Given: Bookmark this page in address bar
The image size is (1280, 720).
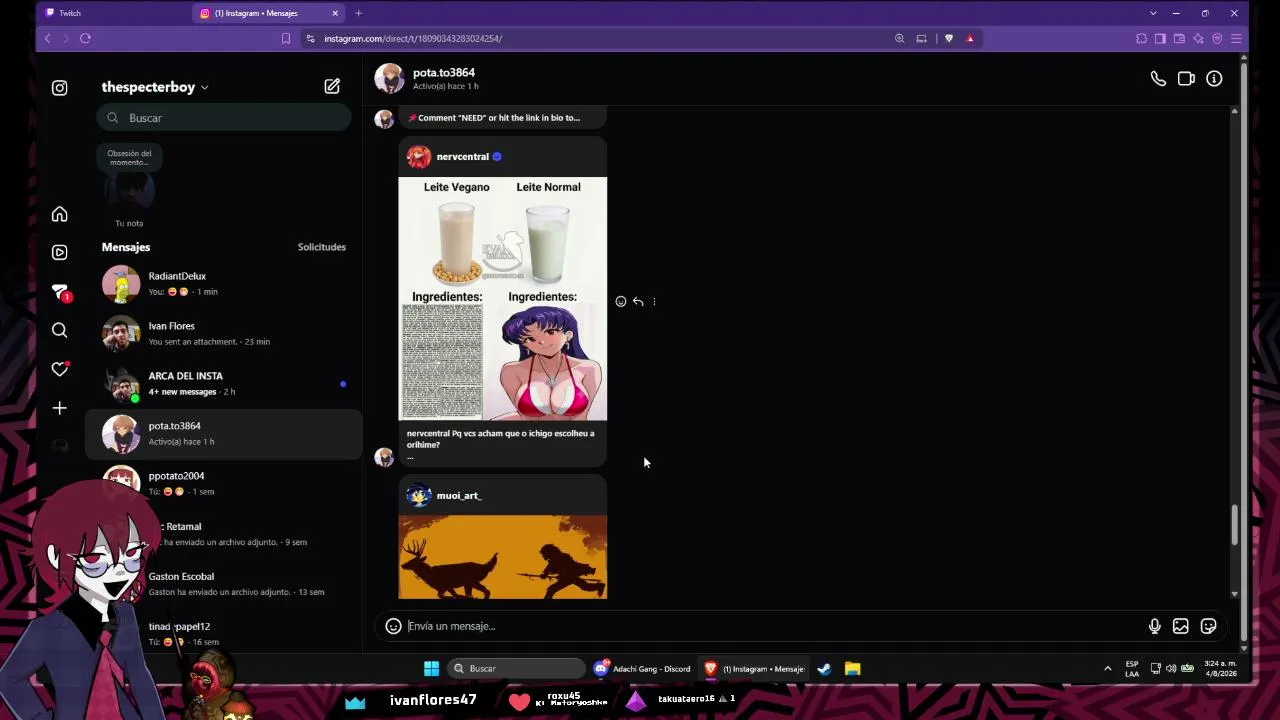Looking at the screenshot, I should (x=286, y=38).
